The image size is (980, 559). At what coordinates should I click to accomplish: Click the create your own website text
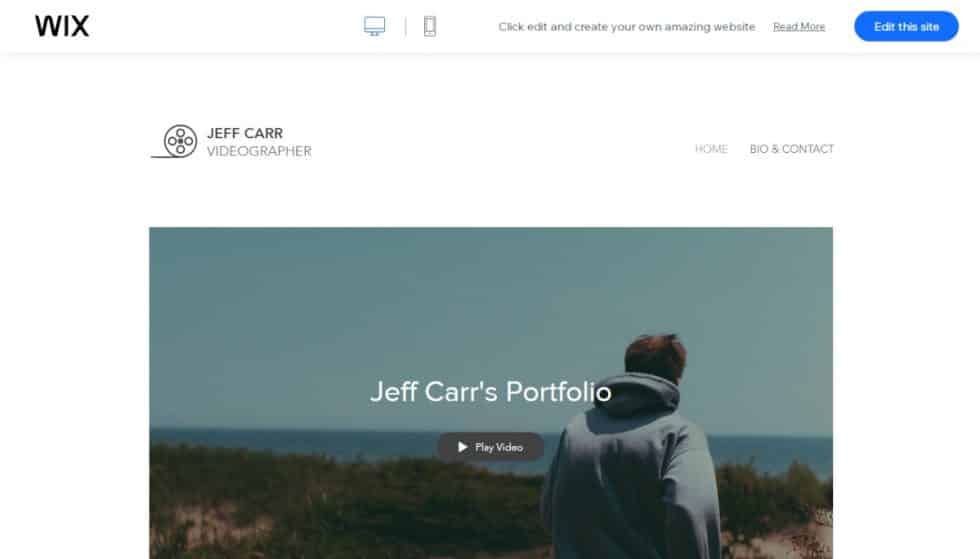(627, 27)
